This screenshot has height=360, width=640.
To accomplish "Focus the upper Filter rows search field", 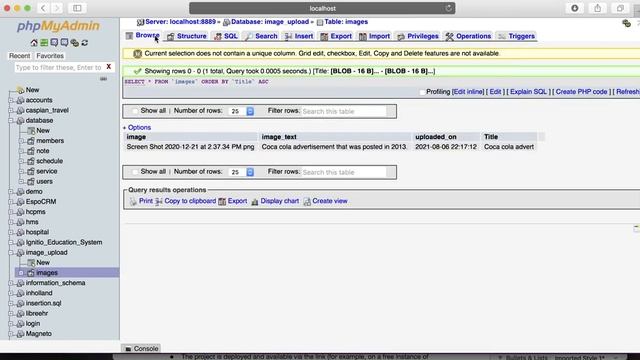I will click(x=344, y=111).
